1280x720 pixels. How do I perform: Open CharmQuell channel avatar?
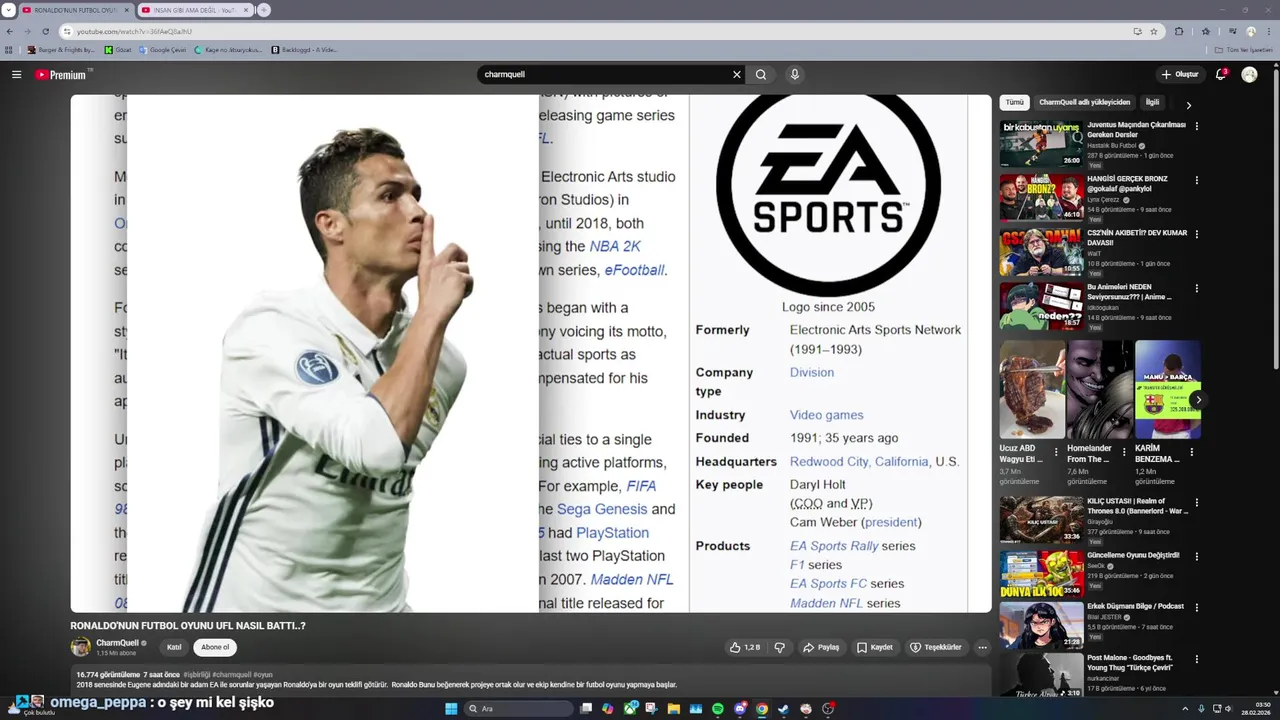tap(80, 647)
